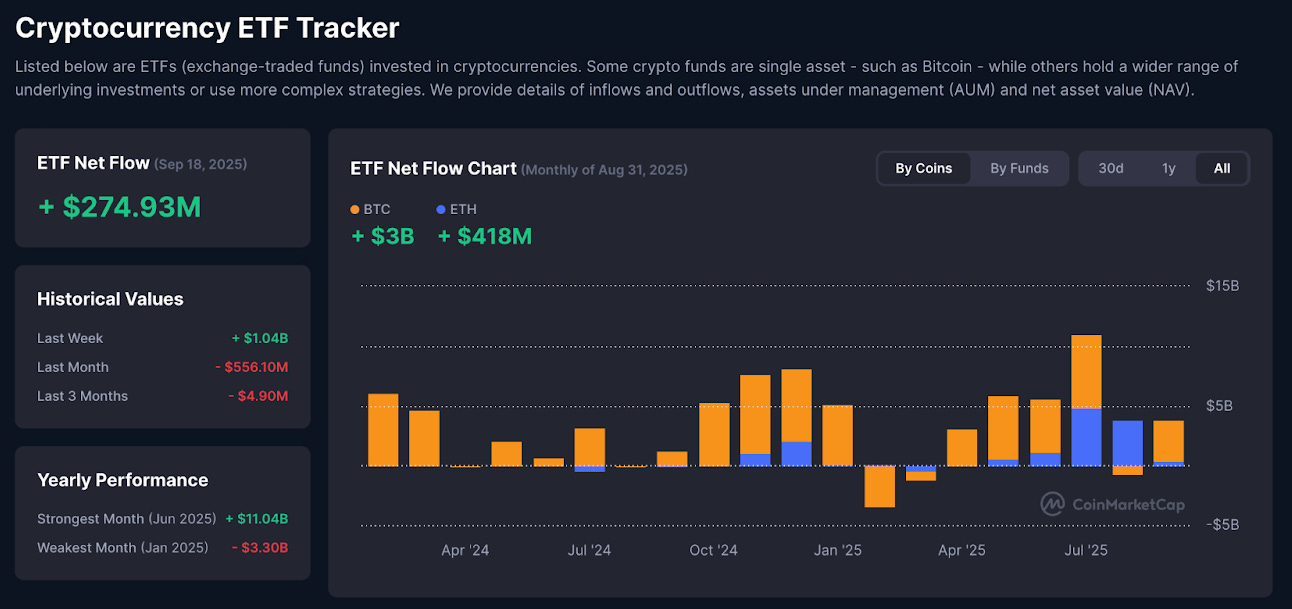Click the Jan '25 axis label
The height and width of the screenshot is (609, 1292).
point(838,550)
